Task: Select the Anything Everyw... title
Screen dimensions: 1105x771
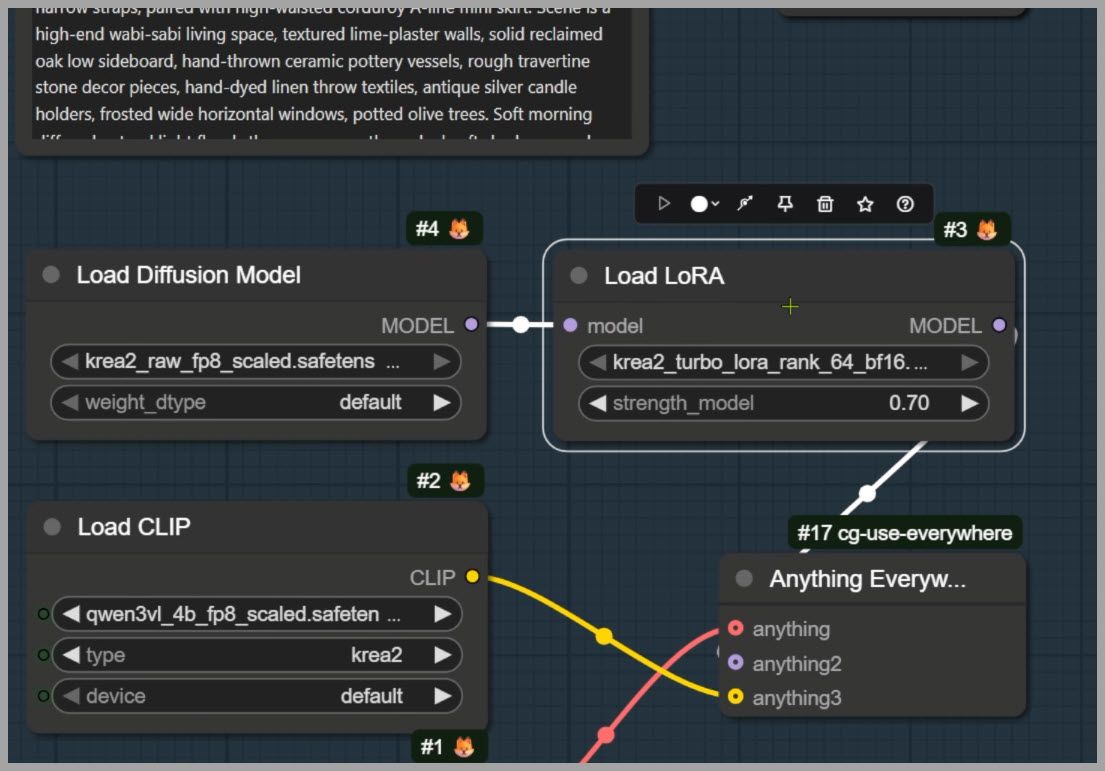Action: pyautogui.click(x=868, y=579)
